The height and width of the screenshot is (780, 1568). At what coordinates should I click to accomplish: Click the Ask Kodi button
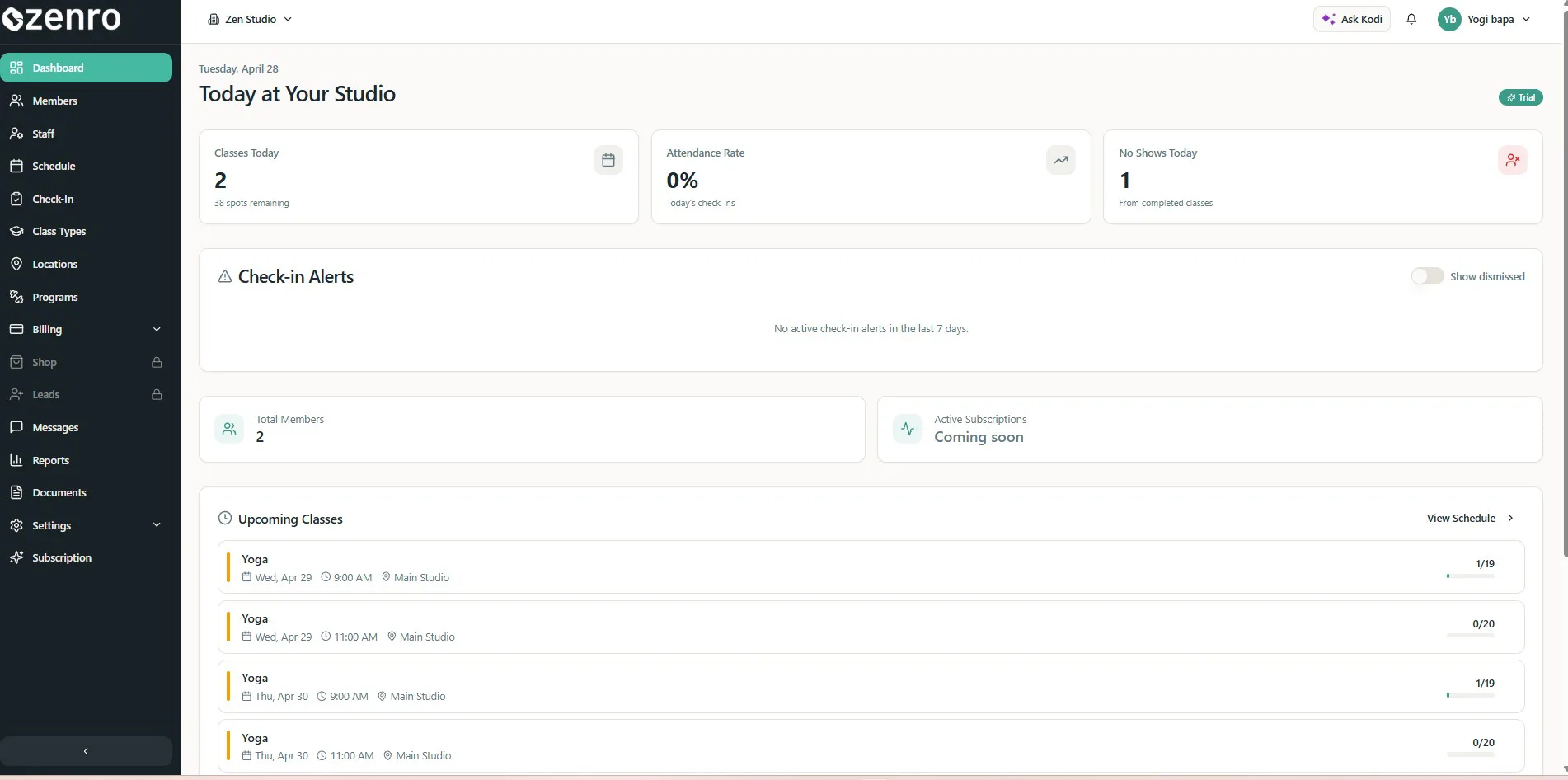pyautogui.click(x=1352, y=19)
